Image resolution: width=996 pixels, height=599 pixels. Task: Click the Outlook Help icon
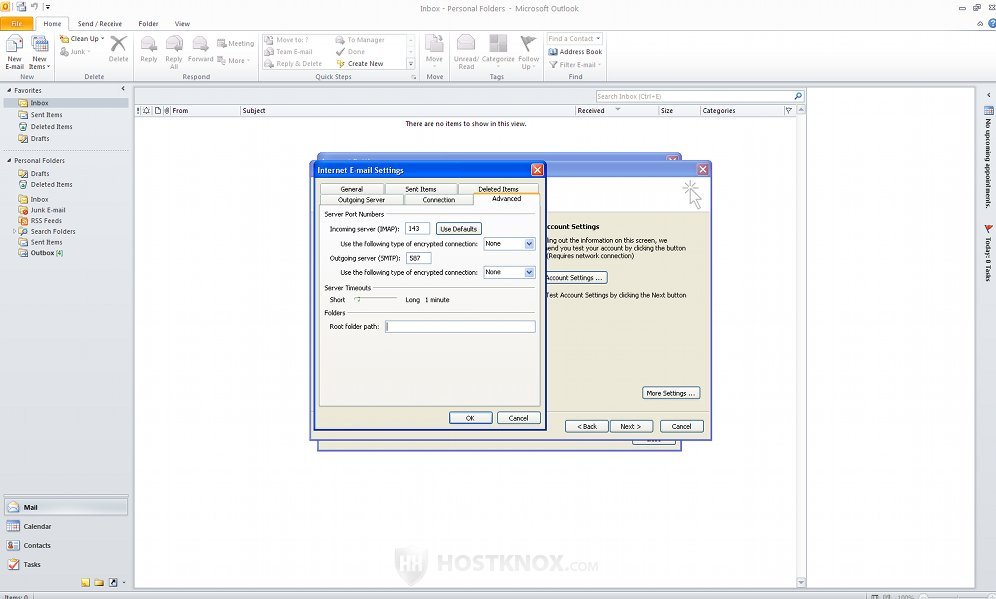[x=992, y=23]
